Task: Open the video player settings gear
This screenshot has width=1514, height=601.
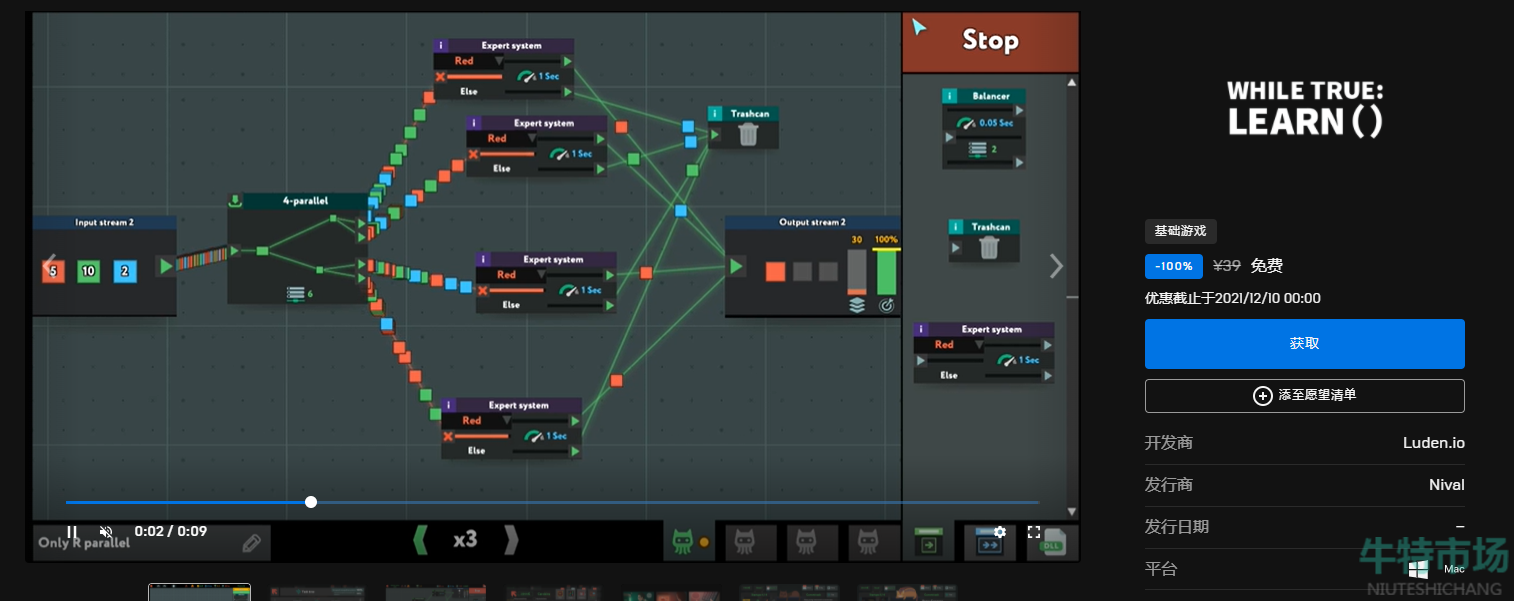Action: pos(1000,532)
